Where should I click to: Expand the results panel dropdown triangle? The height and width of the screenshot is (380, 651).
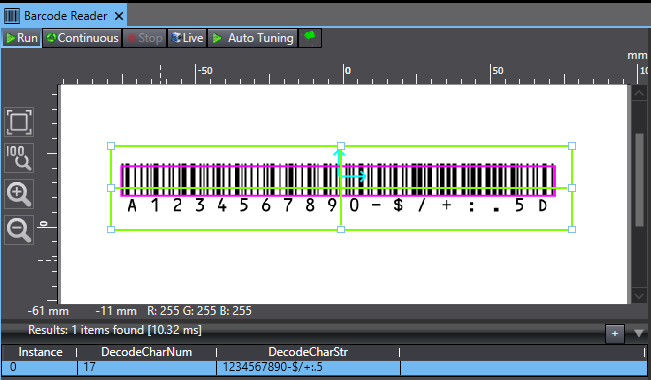tap(639, 333)
